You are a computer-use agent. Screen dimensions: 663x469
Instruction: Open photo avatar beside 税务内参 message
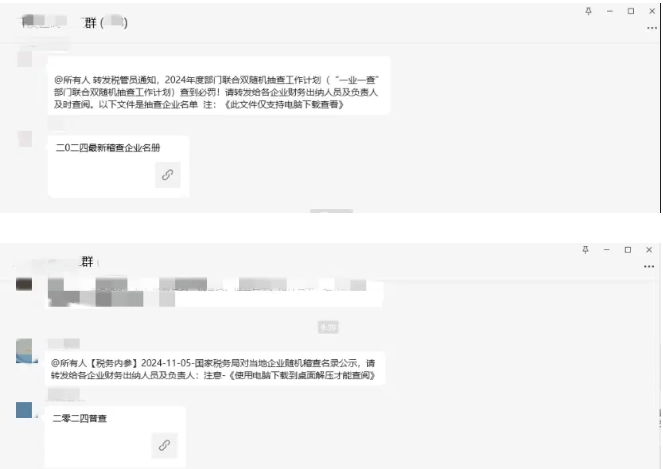click(24, 351)
